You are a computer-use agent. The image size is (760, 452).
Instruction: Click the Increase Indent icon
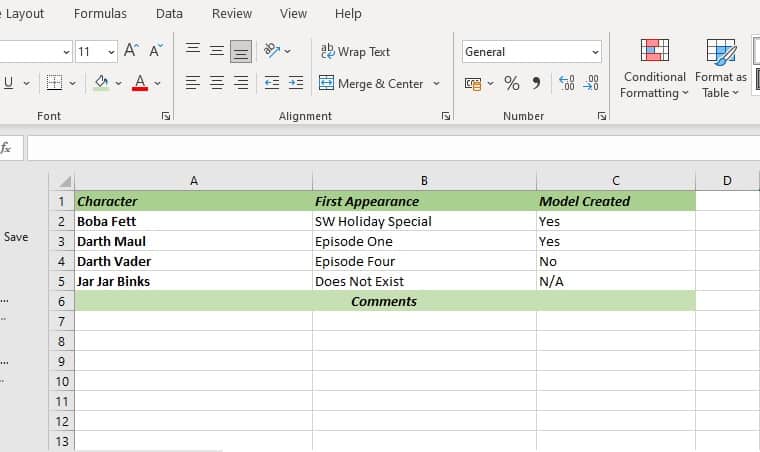click(296, 84)
